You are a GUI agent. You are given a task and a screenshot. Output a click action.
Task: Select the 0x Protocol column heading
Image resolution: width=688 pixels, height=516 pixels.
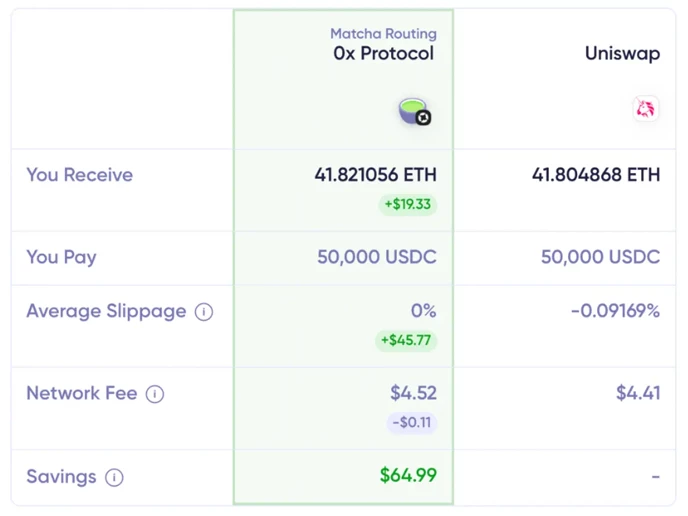tap(383, 54)
